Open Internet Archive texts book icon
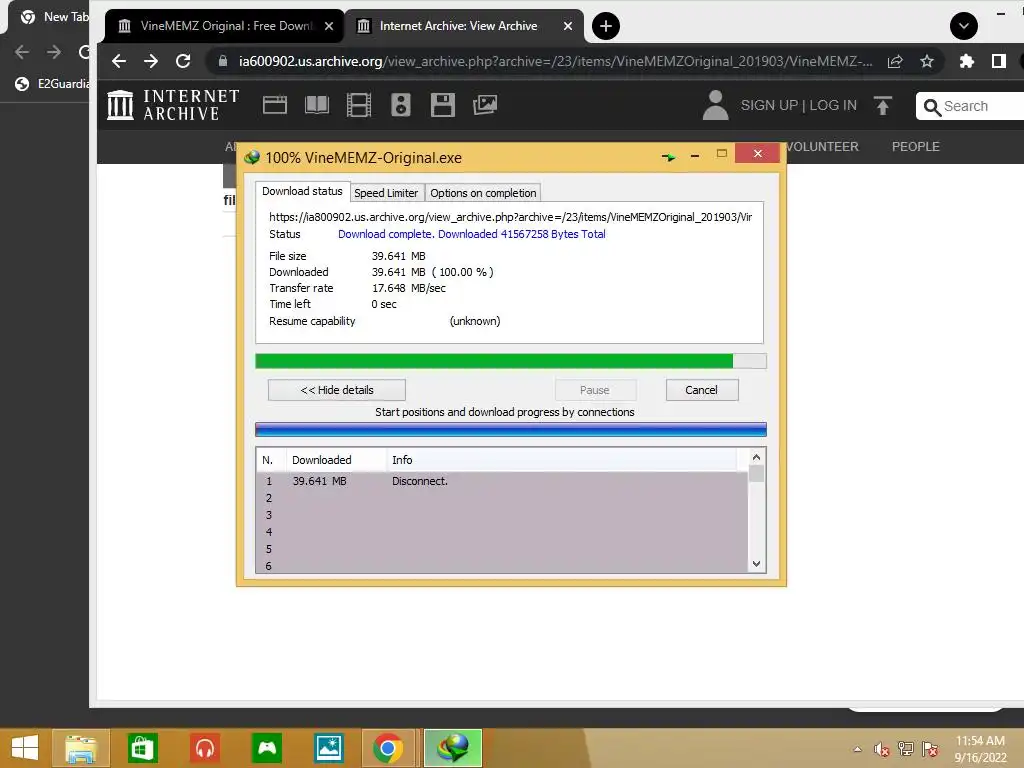This screenshot has height=768, width=1024. (317, 105)
